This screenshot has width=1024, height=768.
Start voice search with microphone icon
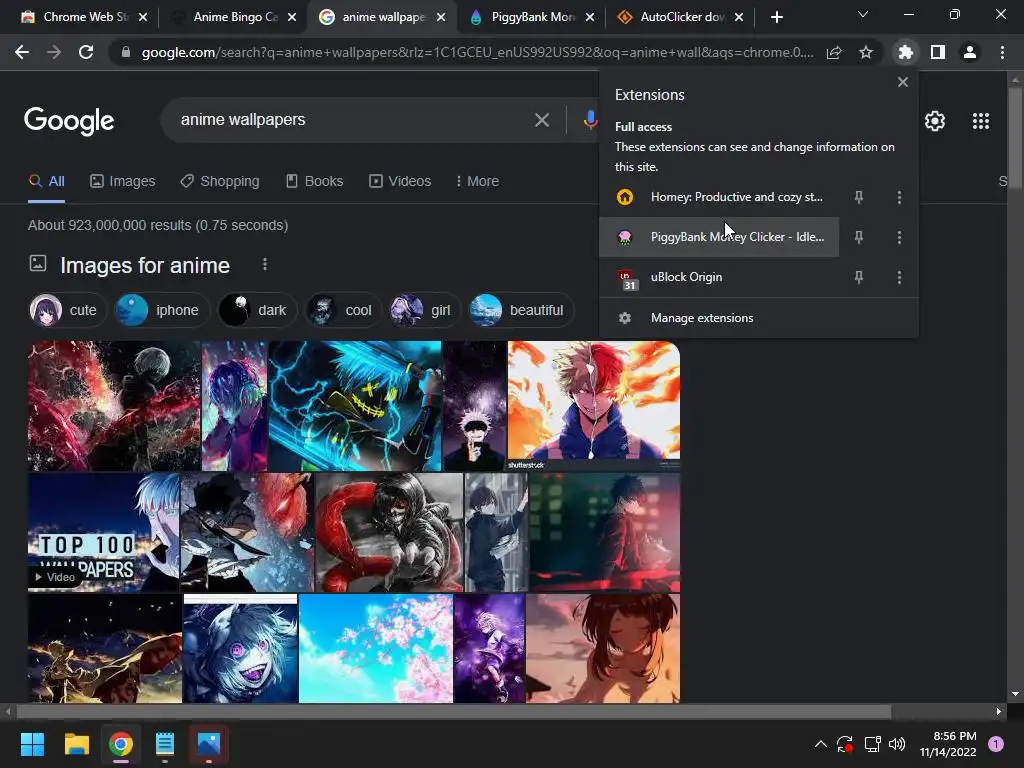tap(590, 120)
